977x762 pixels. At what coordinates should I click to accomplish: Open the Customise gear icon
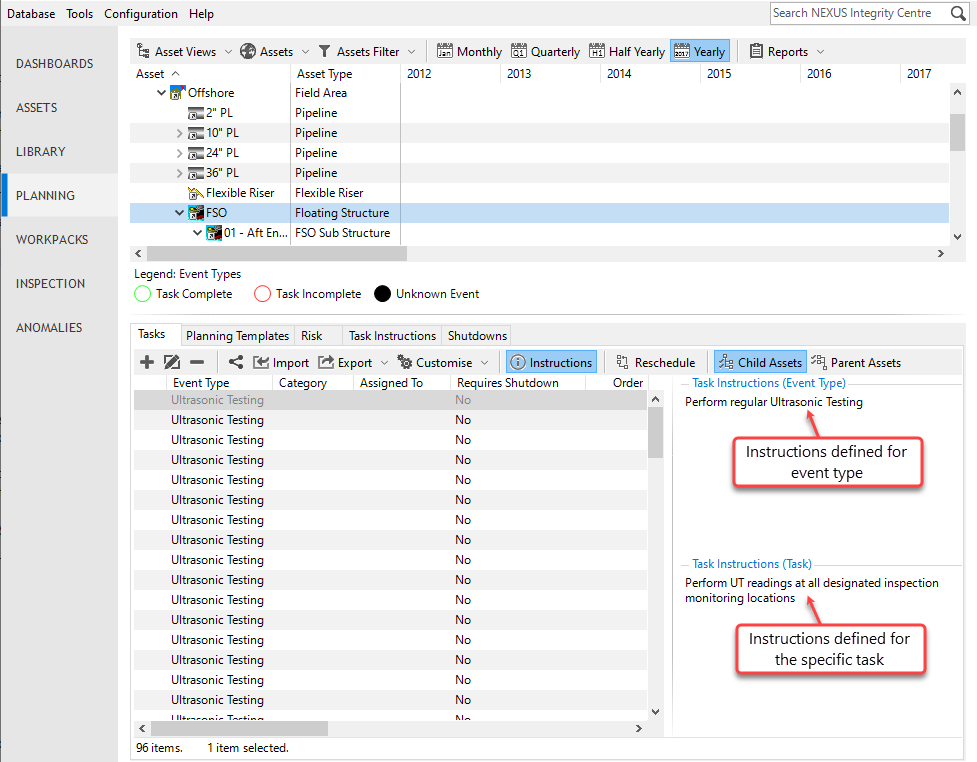404,362
